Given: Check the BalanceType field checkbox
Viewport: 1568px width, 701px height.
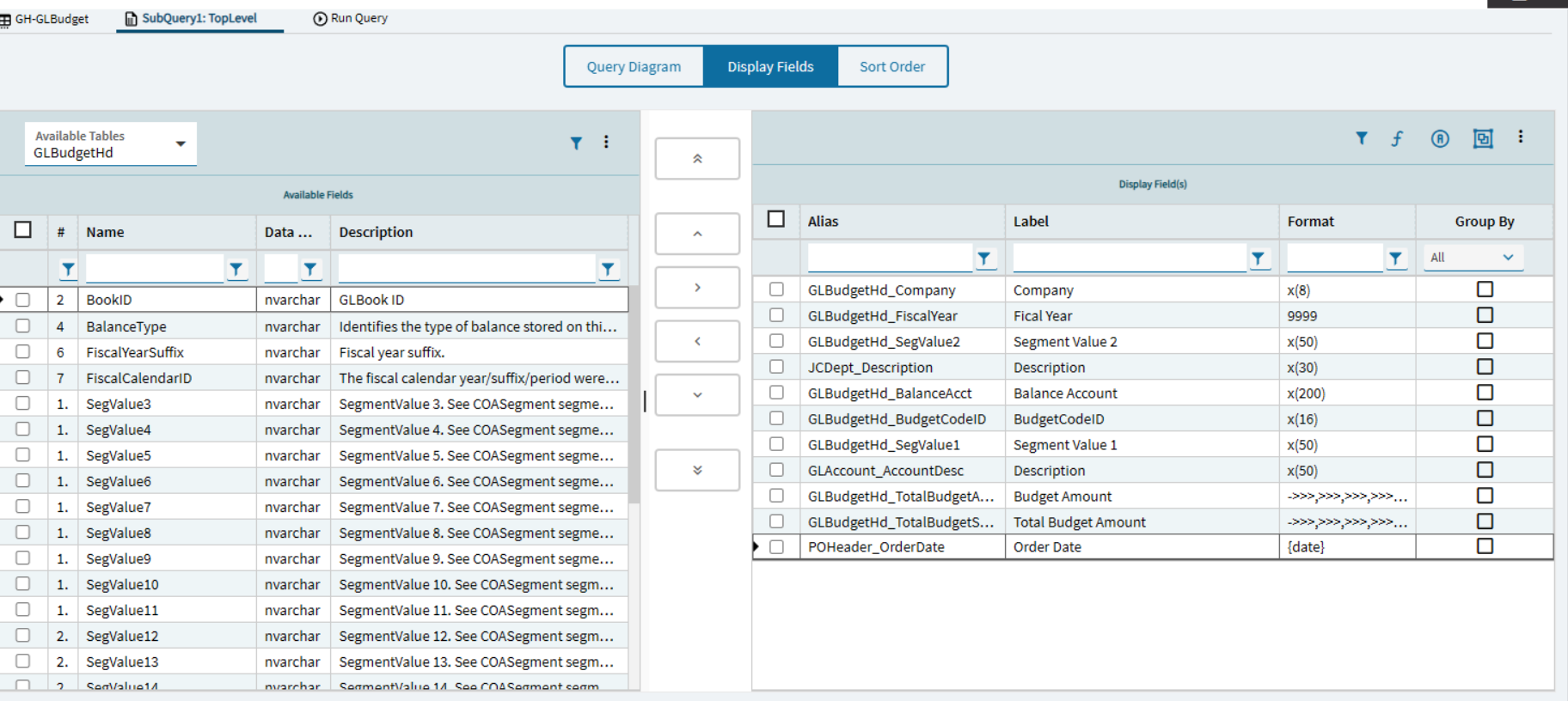Looking at the screenshot, I should click(23, 326).
